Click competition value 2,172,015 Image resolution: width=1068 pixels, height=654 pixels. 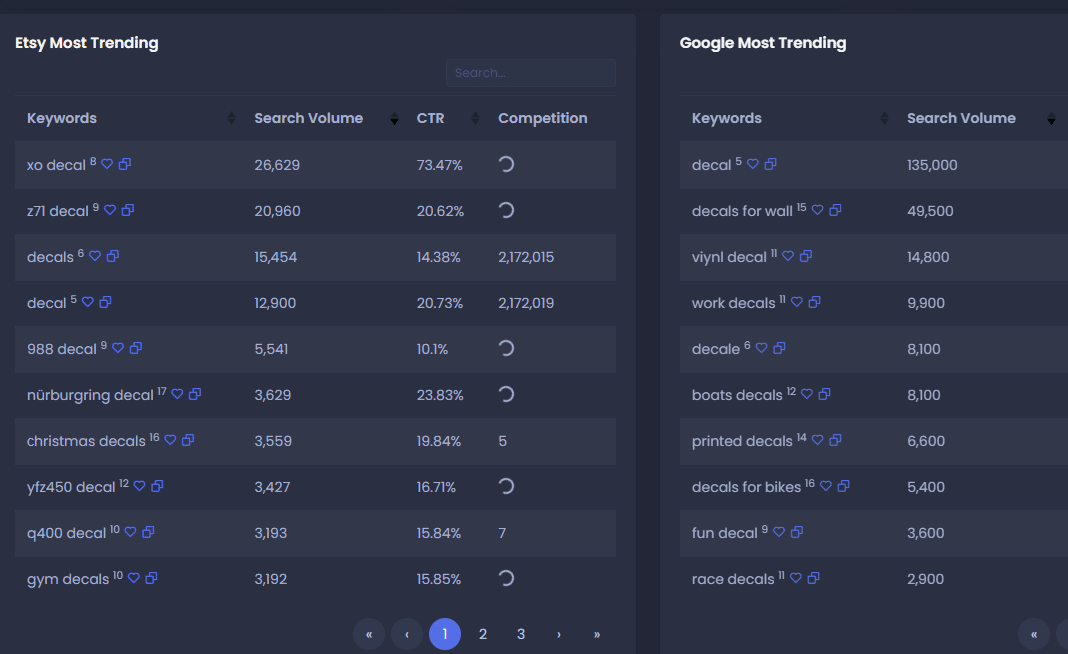(x=526, y=258)
